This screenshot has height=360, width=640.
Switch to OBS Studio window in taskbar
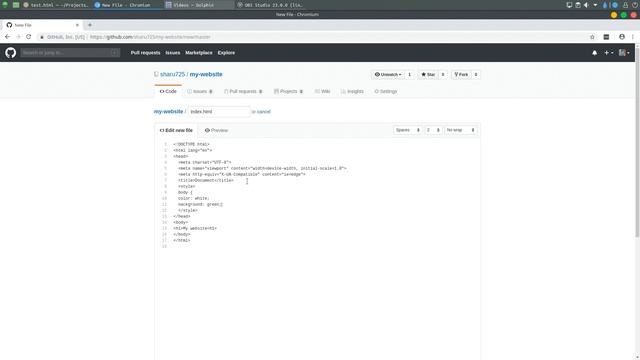[270, 5]
